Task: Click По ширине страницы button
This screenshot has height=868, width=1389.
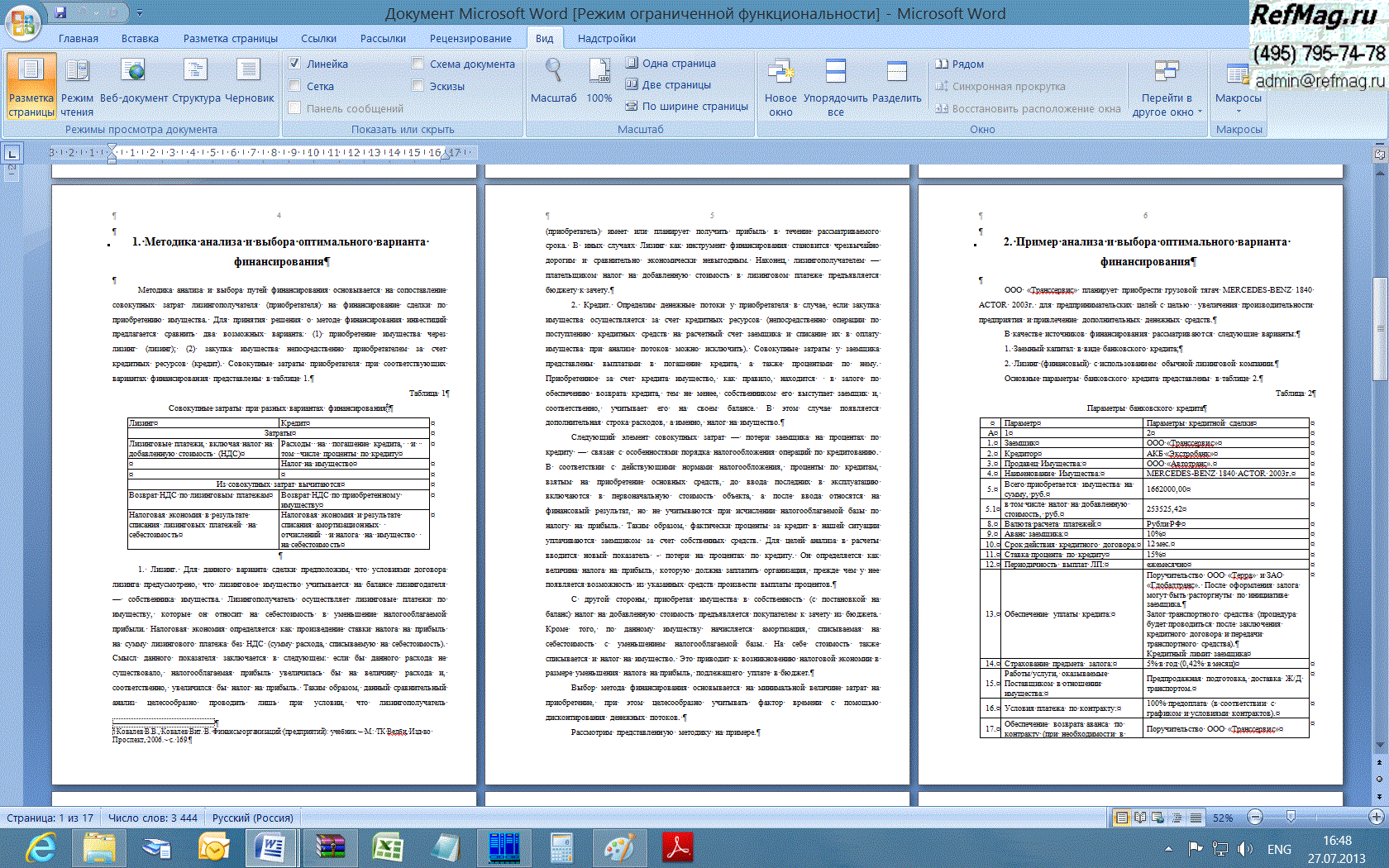Action: pos(686,106)
